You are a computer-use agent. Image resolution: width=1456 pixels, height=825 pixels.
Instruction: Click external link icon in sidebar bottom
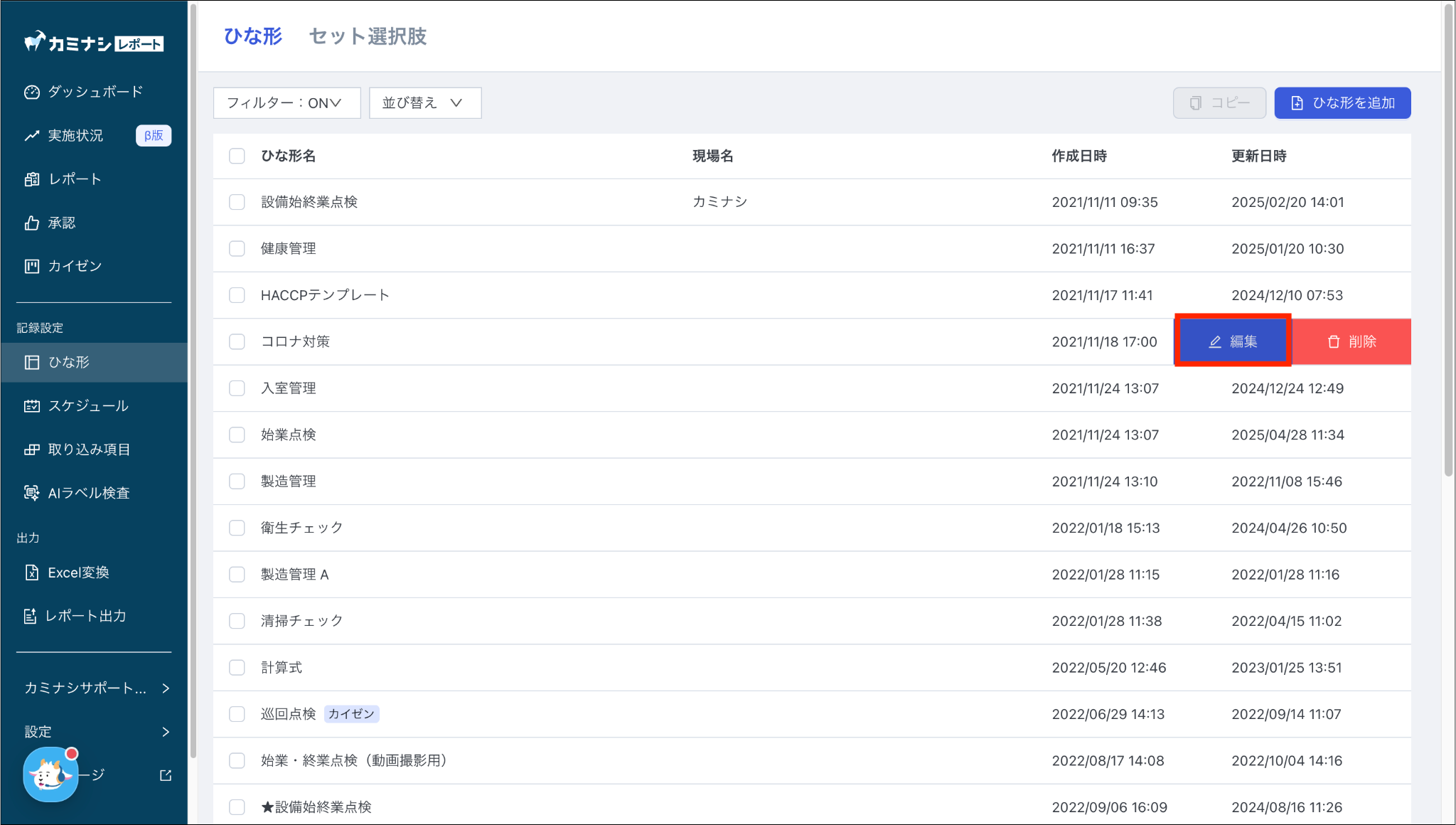166,775
